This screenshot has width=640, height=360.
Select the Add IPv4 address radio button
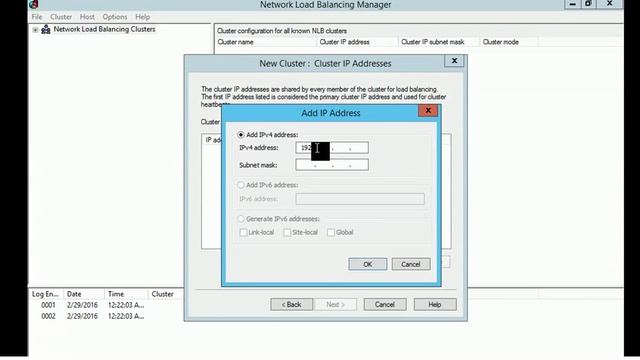(x=241, y=135)
